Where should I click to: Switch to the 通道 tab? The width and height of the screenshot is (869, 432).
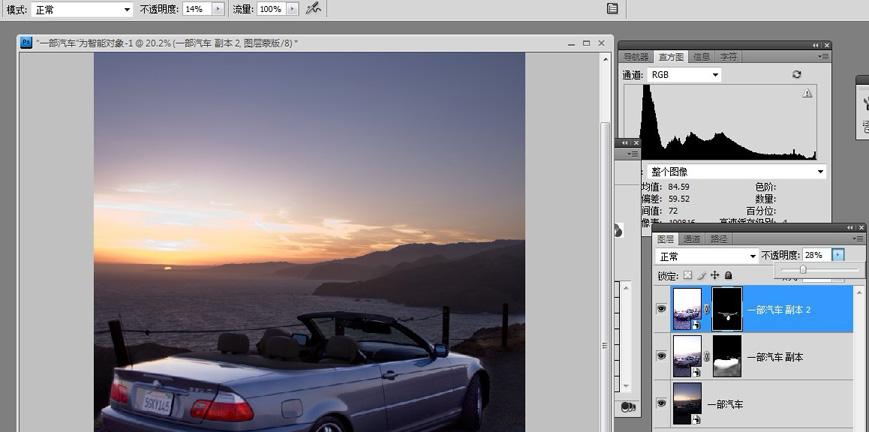692,239
